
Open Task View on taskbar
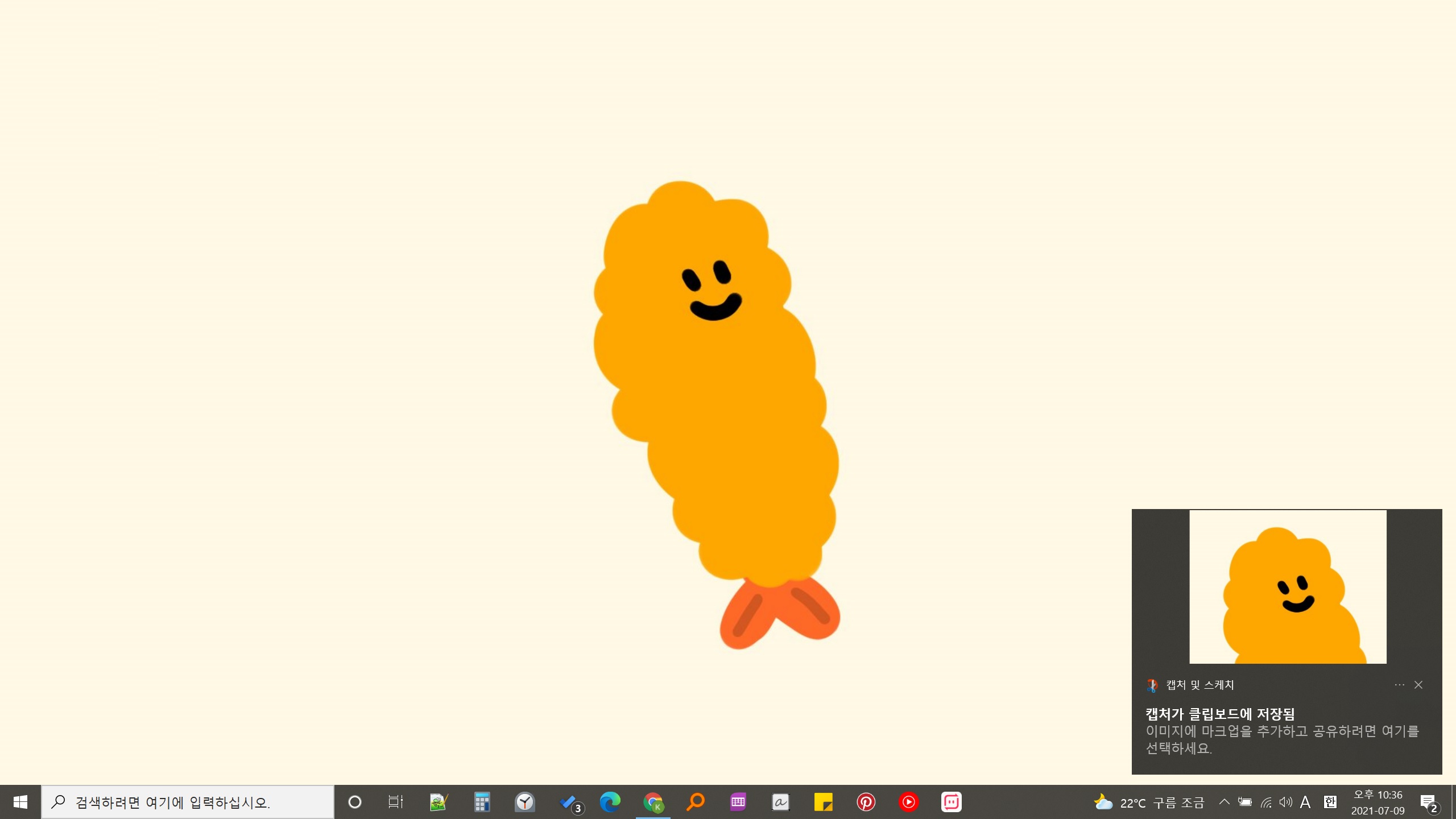[x=395, y=802]
